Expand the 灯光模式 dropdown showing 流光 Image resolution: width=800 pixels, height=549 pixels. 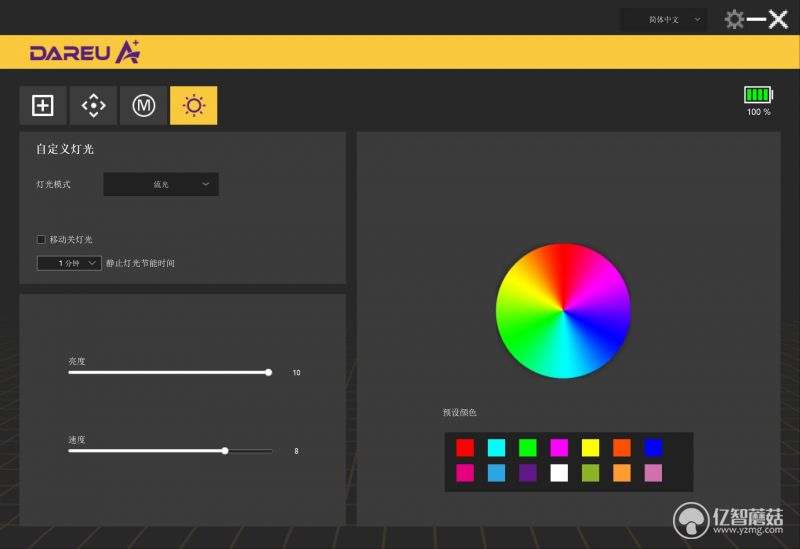pos(161,184)
